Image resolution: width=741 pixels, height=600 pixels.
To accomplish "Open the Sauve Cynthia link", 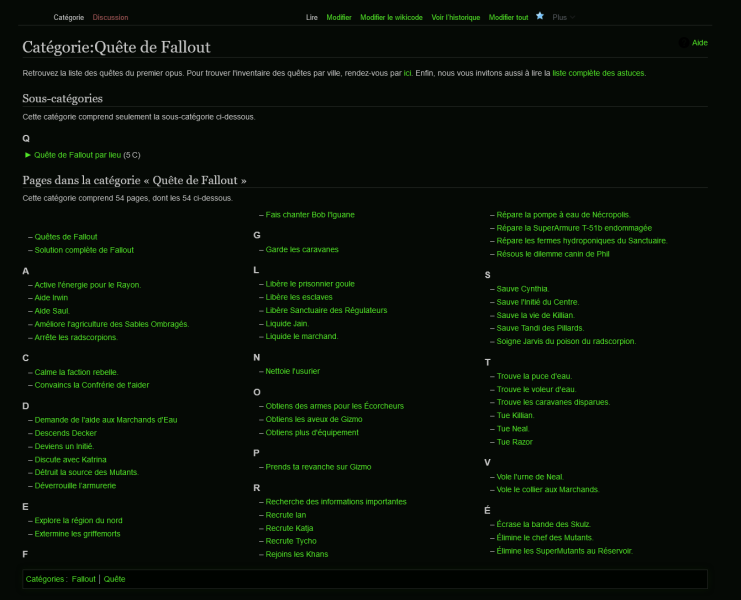I will pos(523,289).
